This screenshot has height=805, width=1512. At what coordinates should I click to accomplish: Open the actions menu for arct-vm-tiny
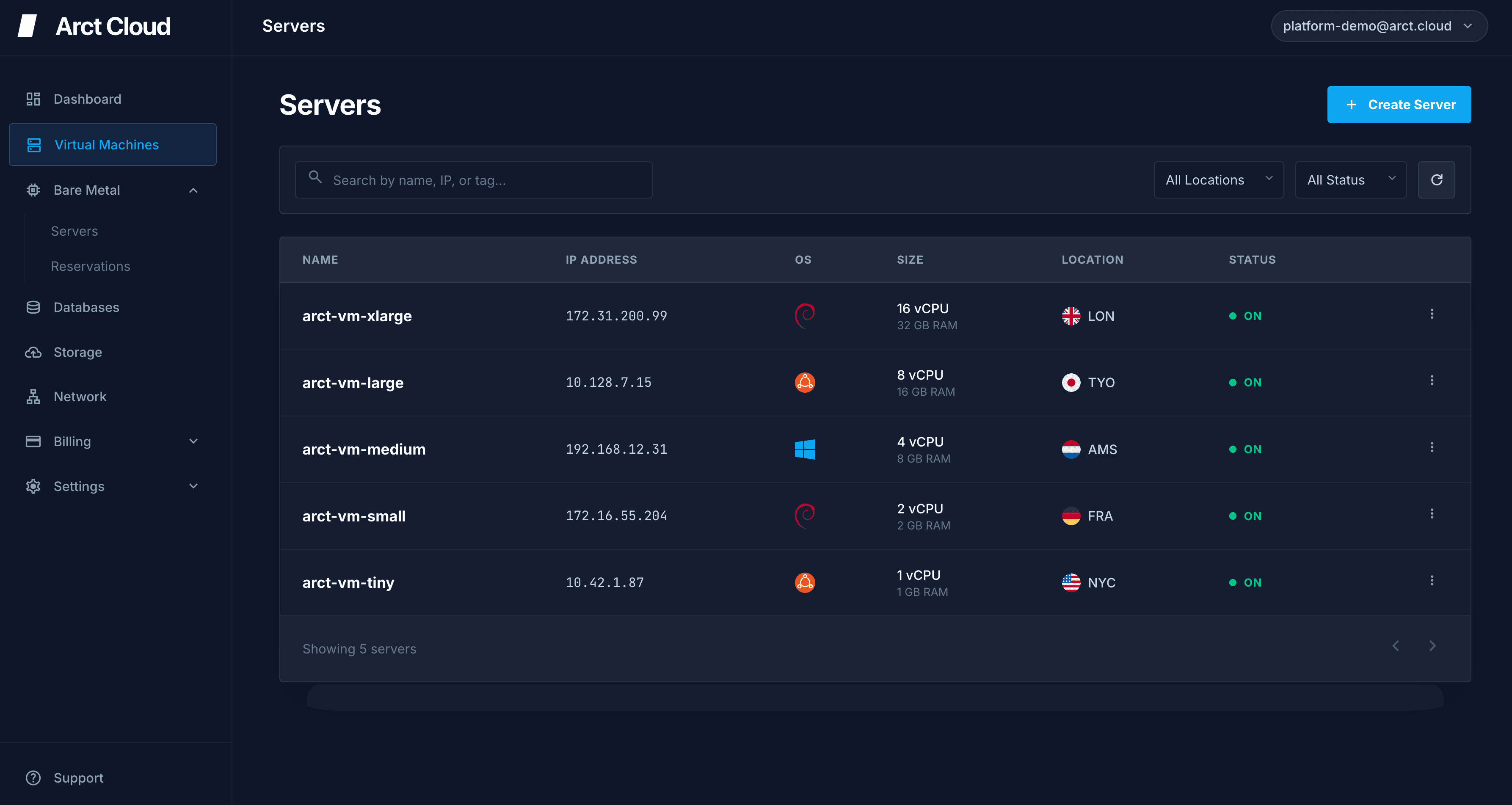click(1433, 580)
